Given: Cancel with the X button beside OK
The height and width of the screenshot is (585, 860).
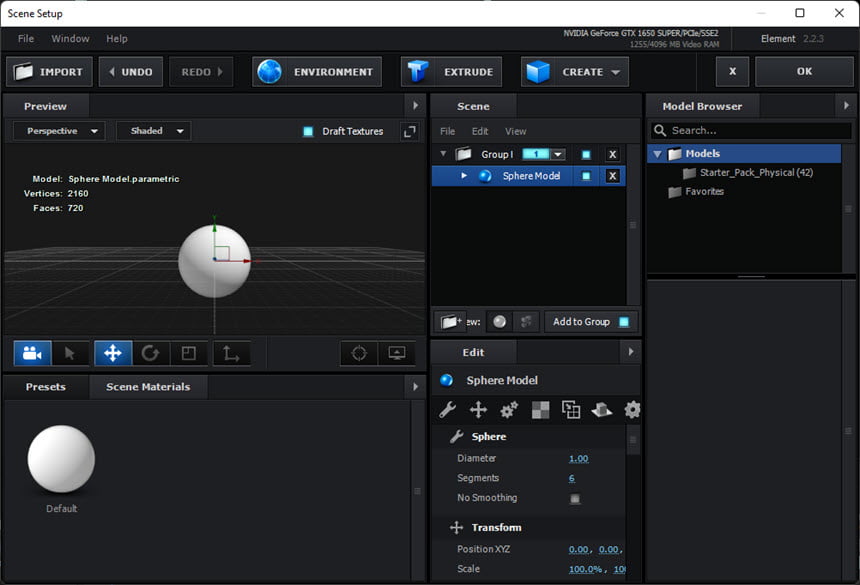Looking at the screenshot, I should click(x=732, y=71).
